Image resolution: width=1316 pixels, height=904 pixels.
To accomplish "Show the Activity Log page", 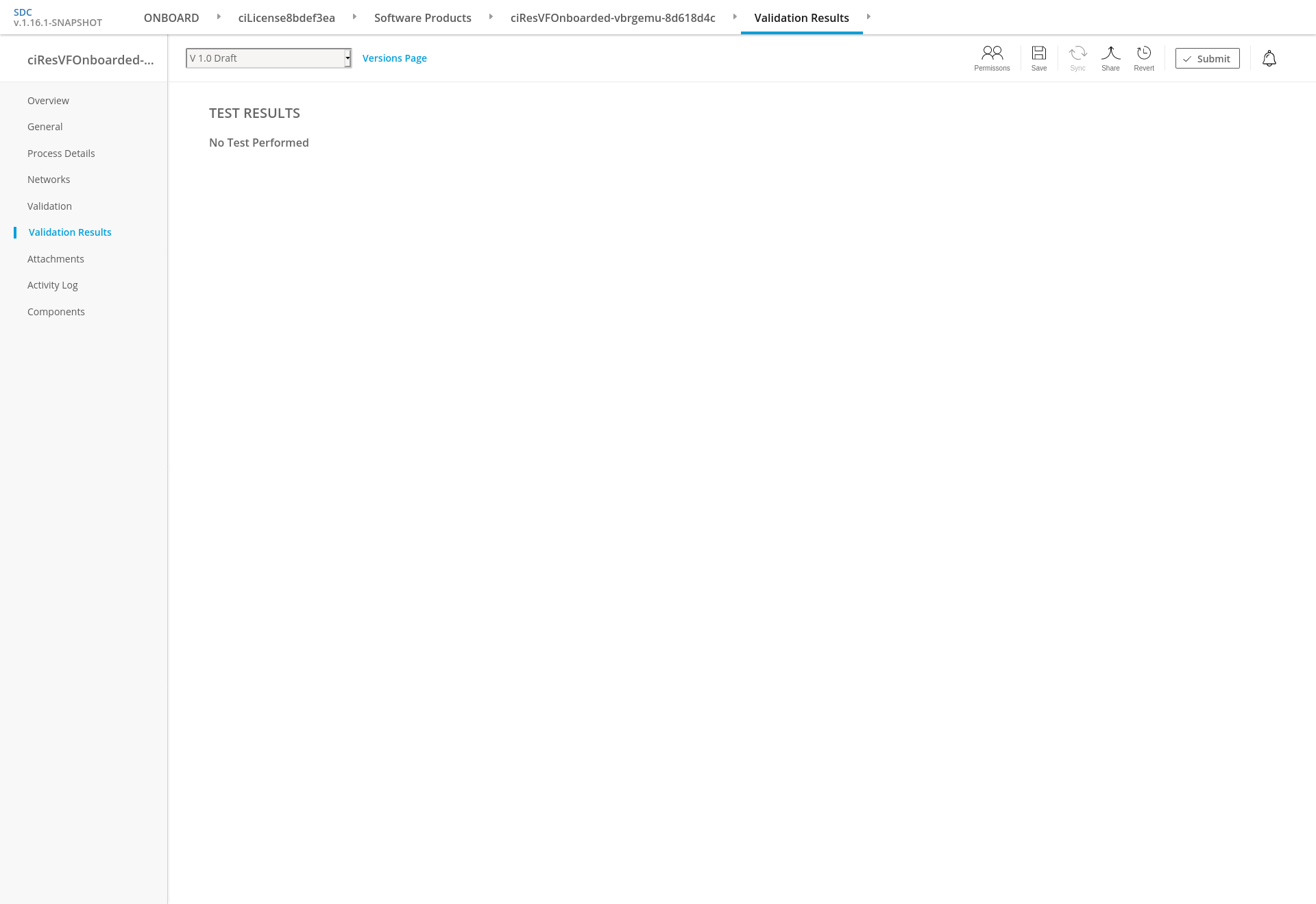I will click(x=53, y=285).
